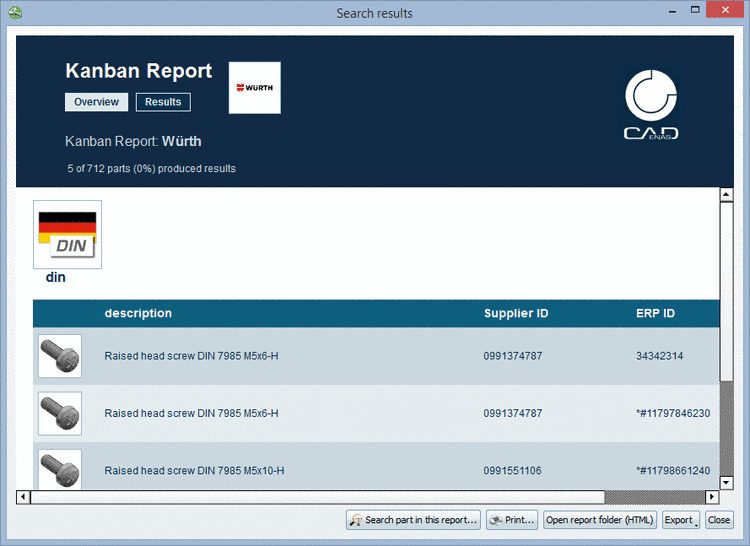
Task: Click the Close button at bottom
Action: (718, 520)
